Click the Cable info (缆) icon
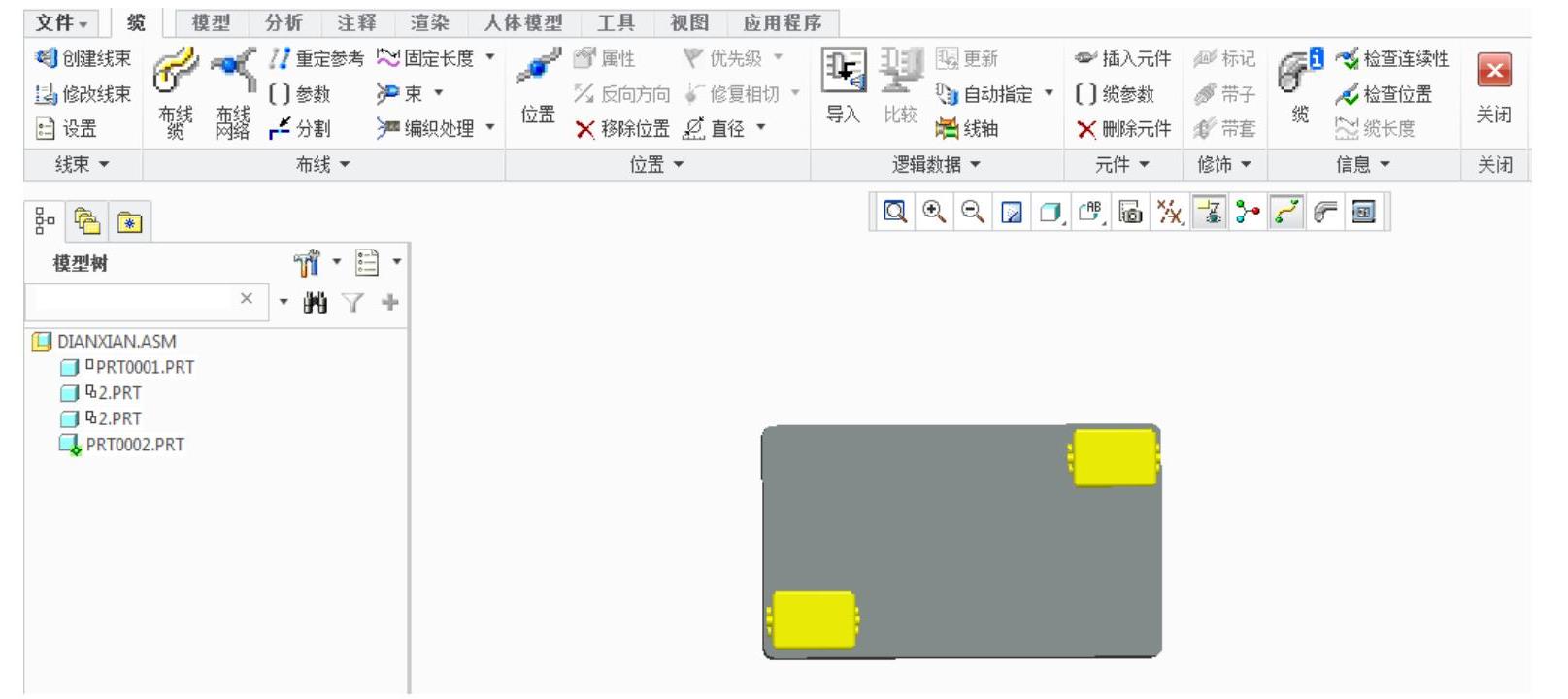Screen dimensions: 1568x699 pyautogui.click(x=1300, y=71)
